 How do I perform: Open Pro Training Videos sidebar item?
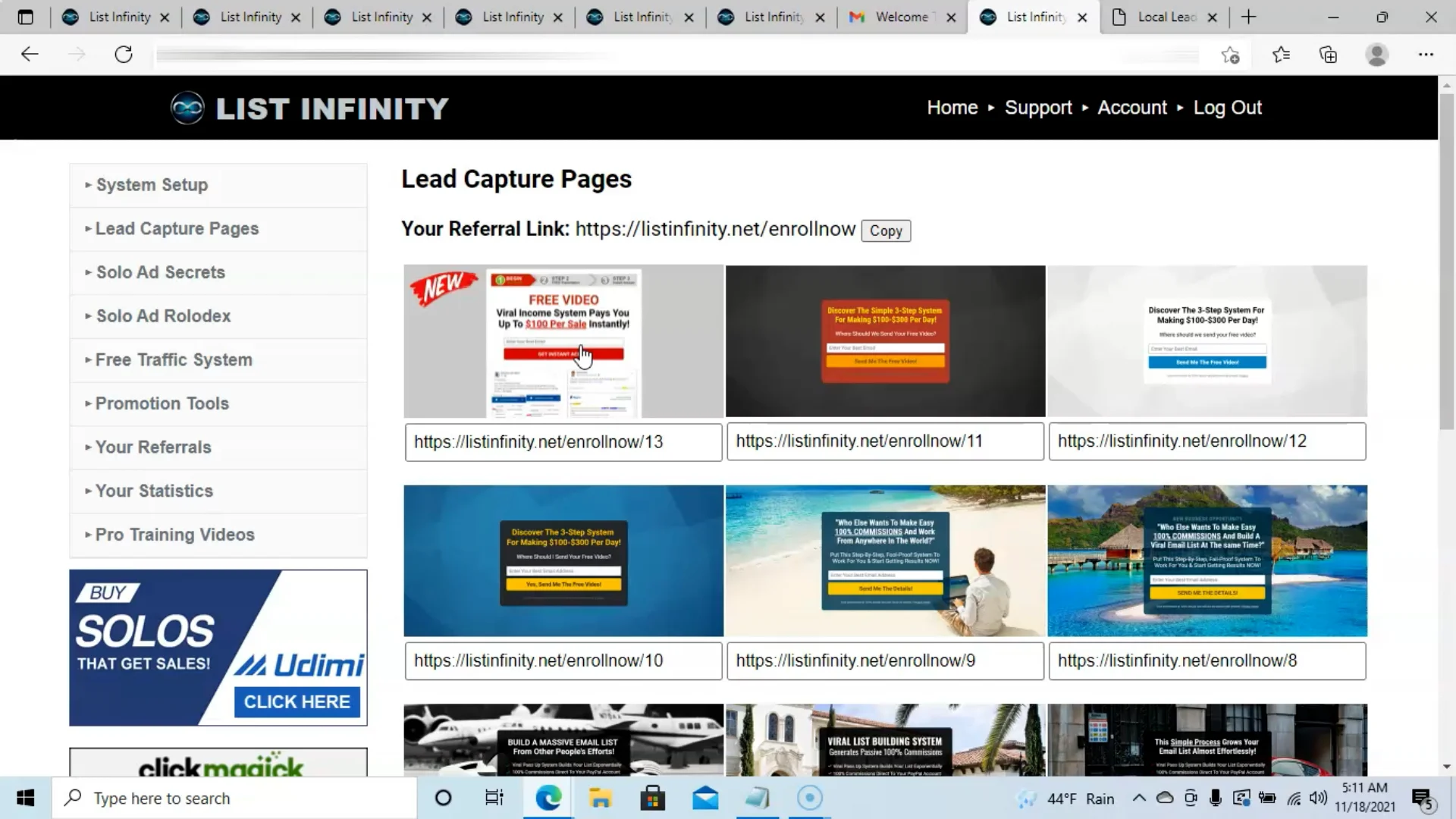(218, 535)
